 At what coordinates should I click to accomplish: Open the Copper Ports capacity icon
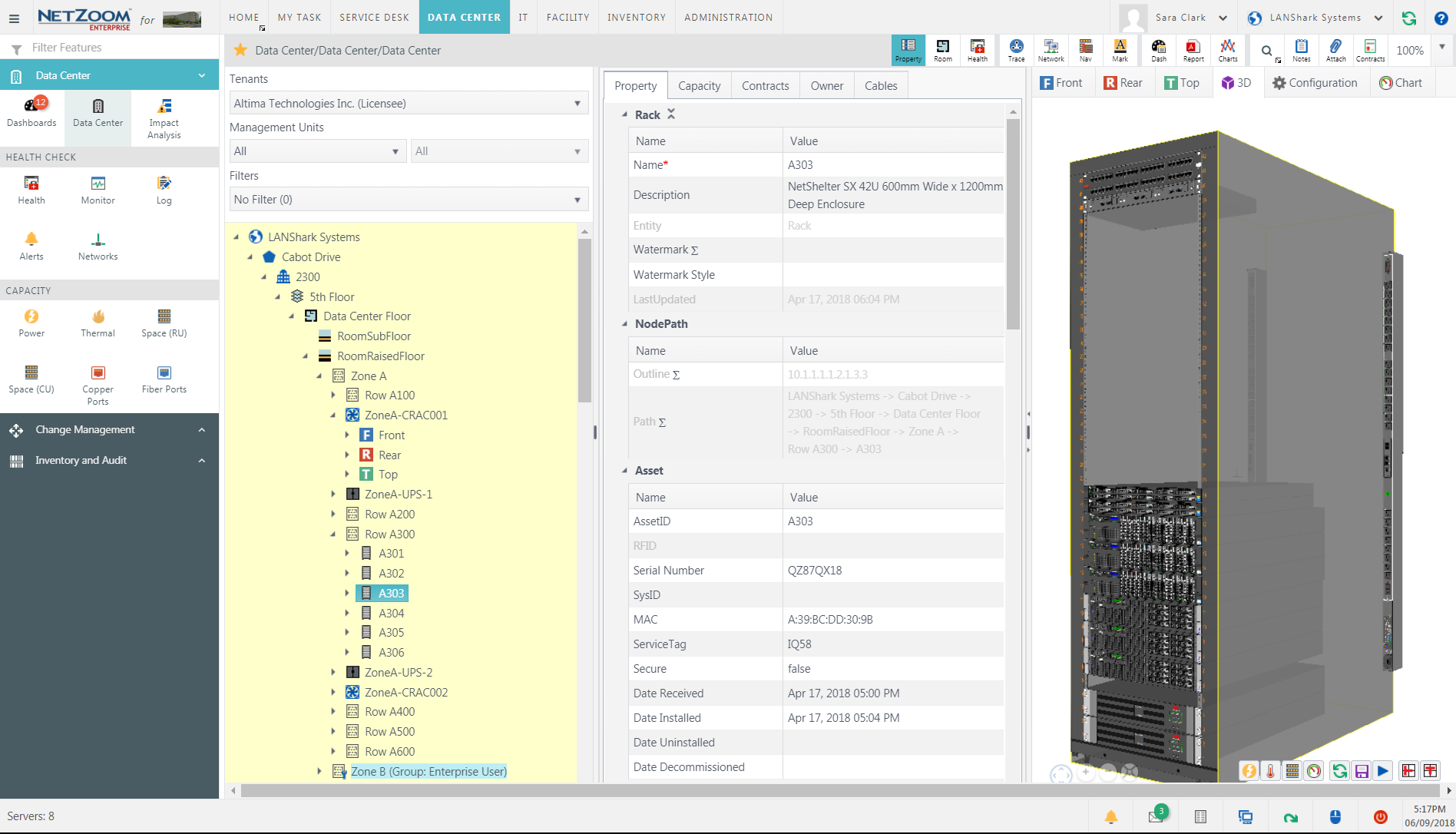[x=98, y=386]
